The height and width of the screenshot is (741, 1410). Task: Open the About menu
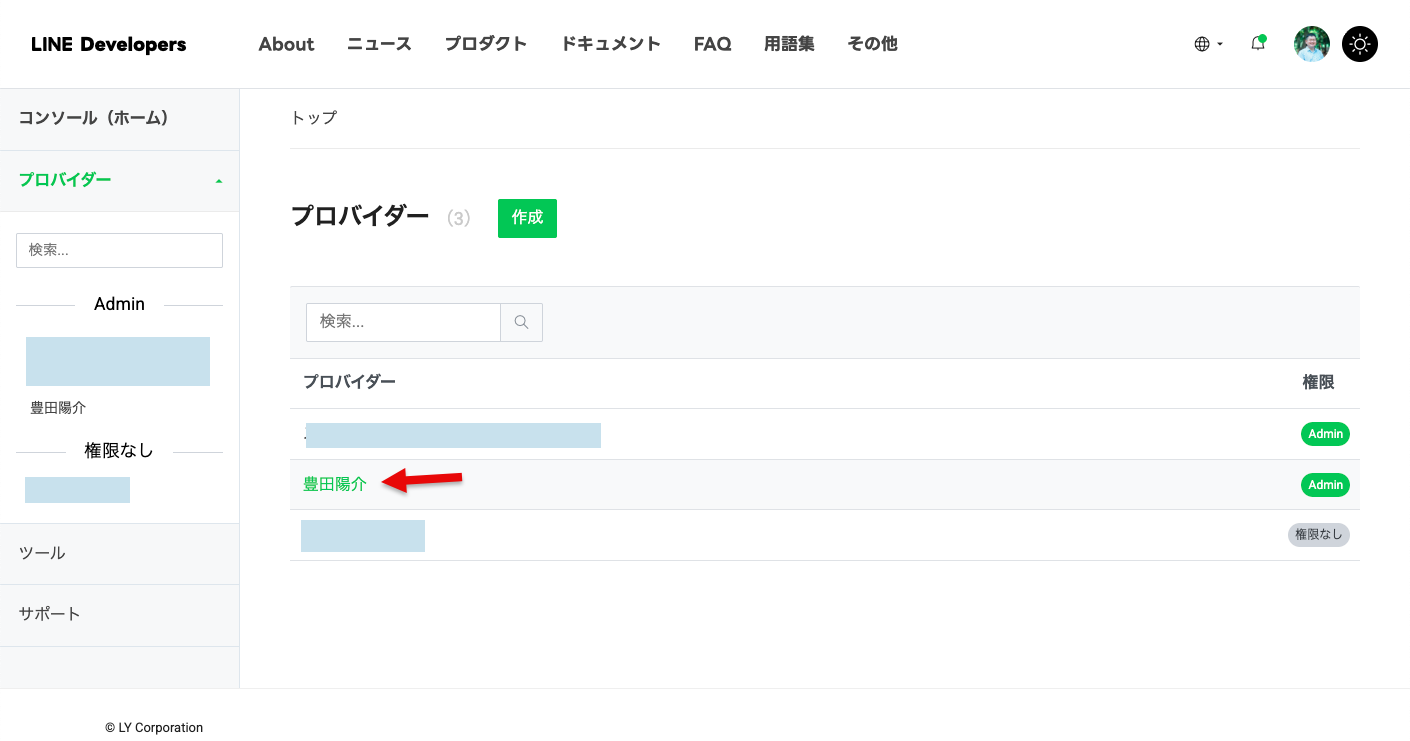(286, 44)
